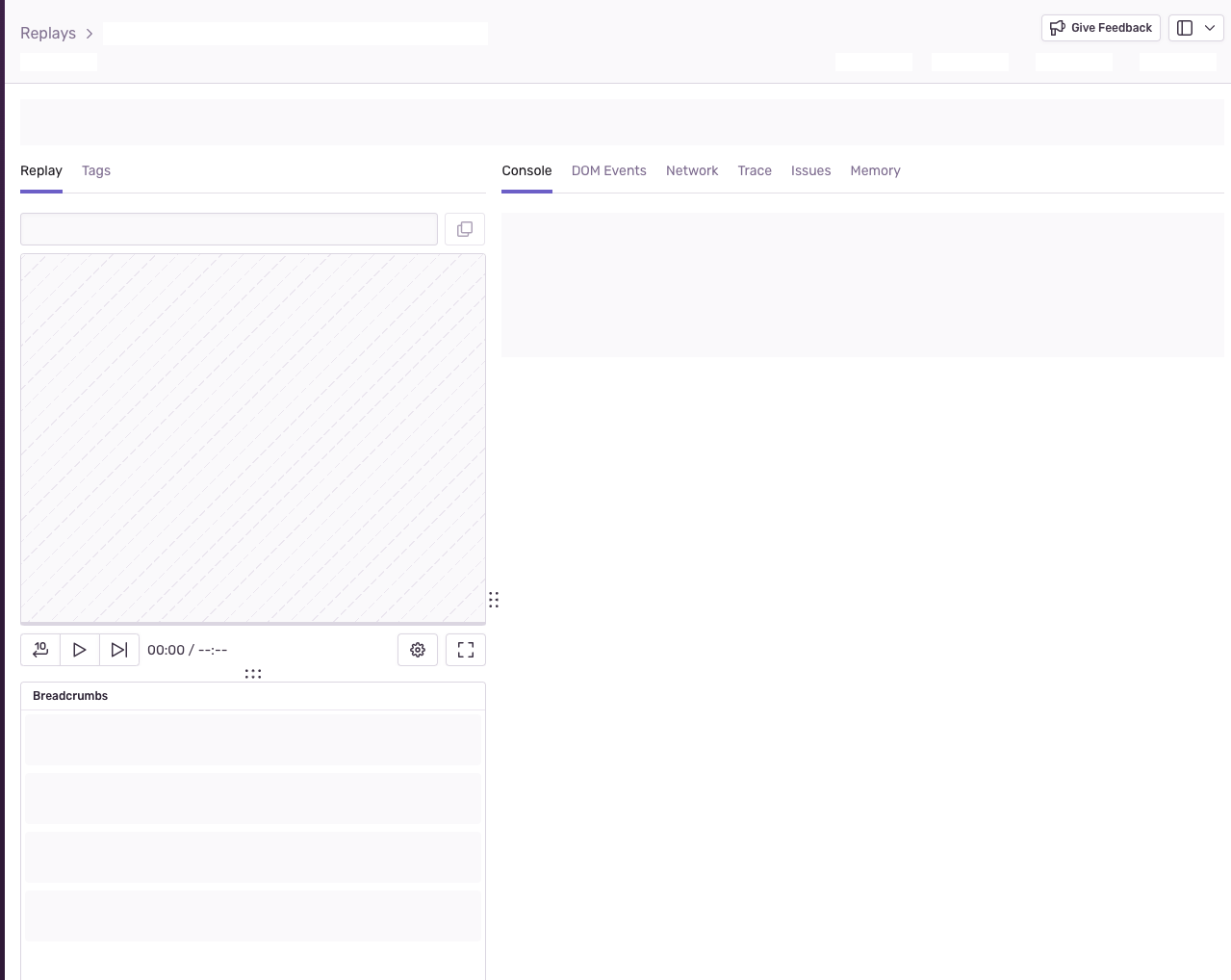This screenshot has width=1231, height=980.
Task: Go back to Replays breadcrumb link
Action: (48, 33)
